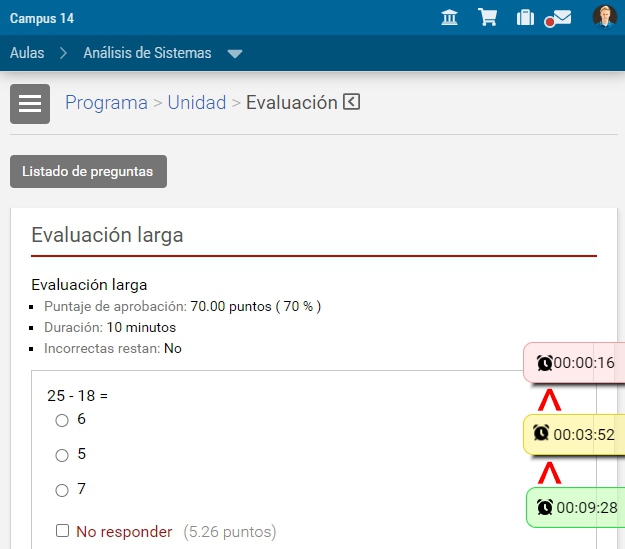Select answer option 5

tap(62, 455)
